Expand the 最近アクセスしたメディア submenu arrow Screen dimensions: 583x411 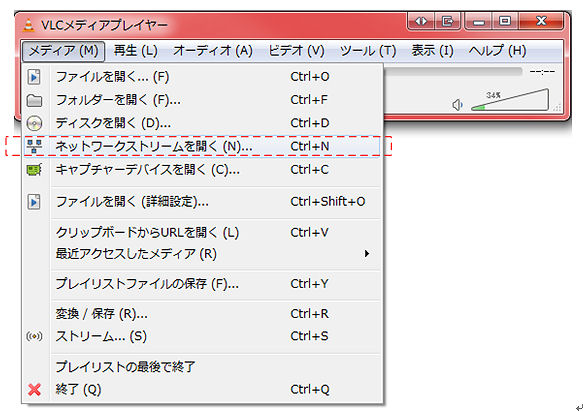pyautogui.click(x=367, y=254)
